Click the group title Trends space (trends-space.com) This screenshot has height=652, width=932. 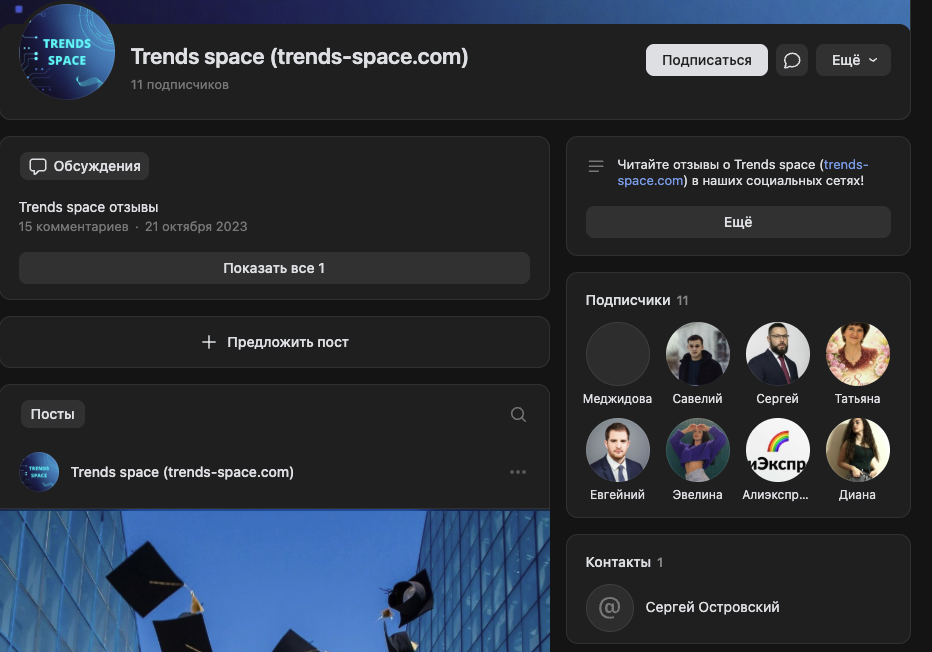(300, 57)
